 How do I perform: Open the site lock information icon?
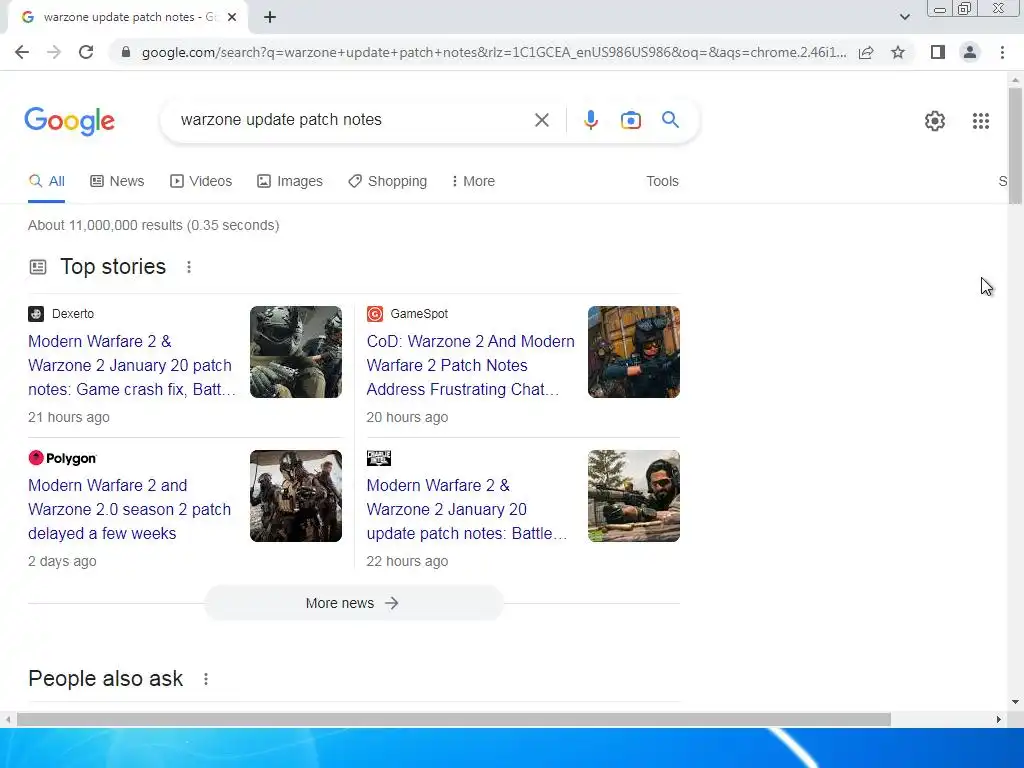(126, 52)
